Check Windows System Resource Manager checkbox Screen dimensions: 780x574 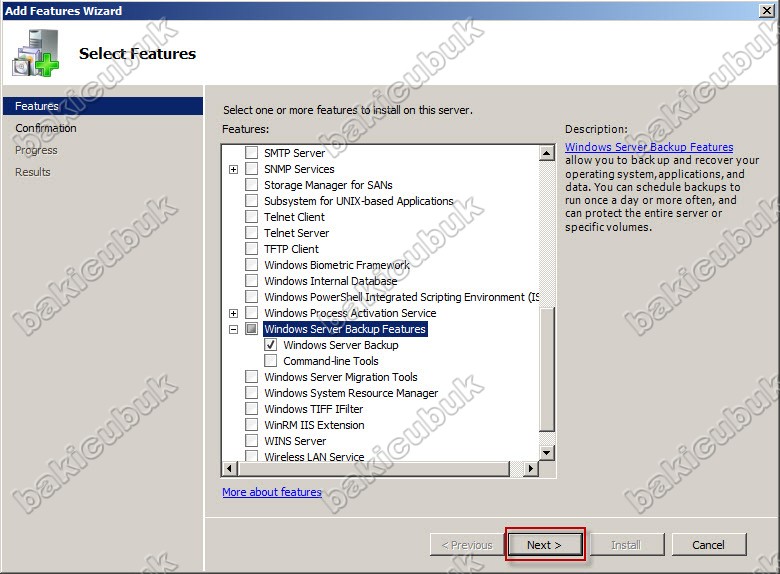point(252,392)
